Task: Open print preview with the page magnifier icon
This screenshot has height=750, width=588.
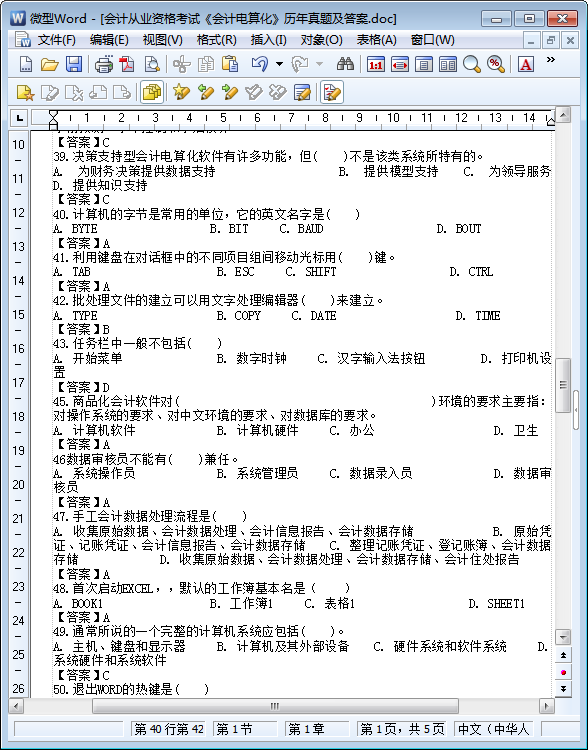Action: 152,64
